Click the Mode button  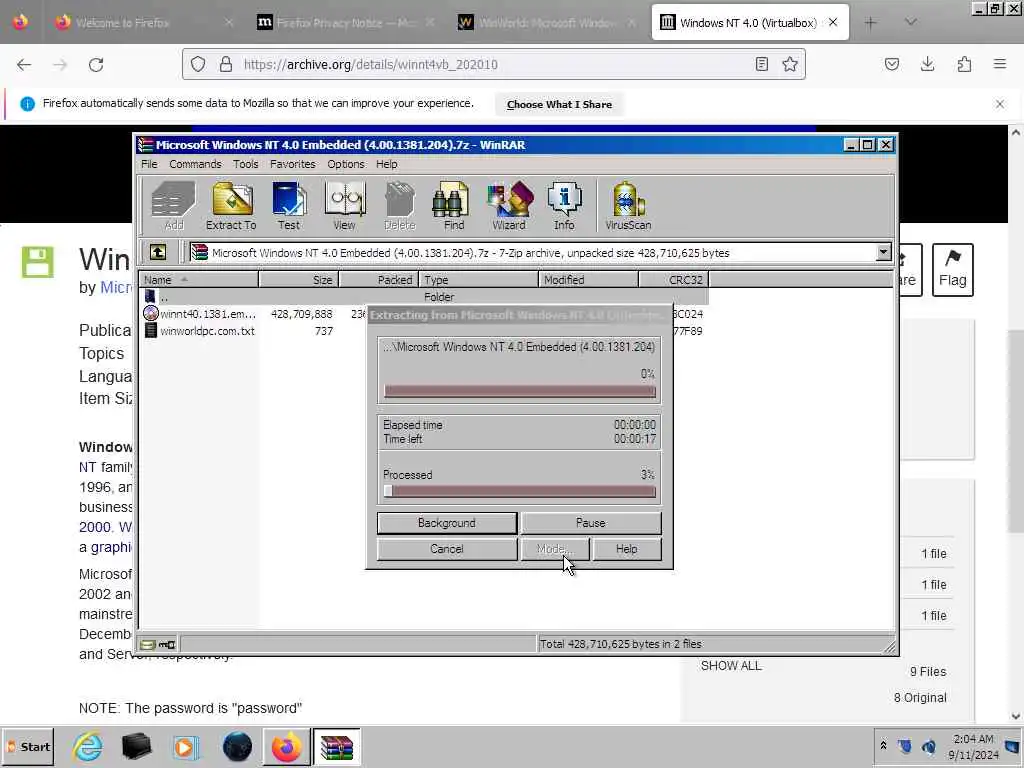pyautogui.click(x=555, y=549)
